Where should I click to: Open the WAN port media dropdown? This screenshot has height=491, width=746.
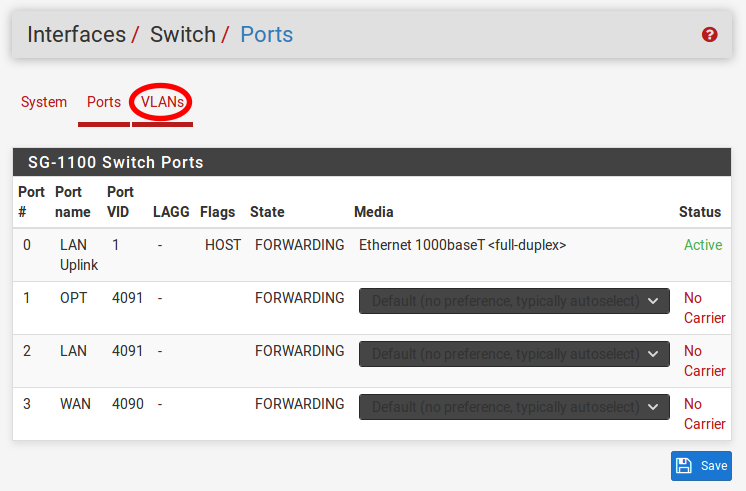(x=514, y=407)
